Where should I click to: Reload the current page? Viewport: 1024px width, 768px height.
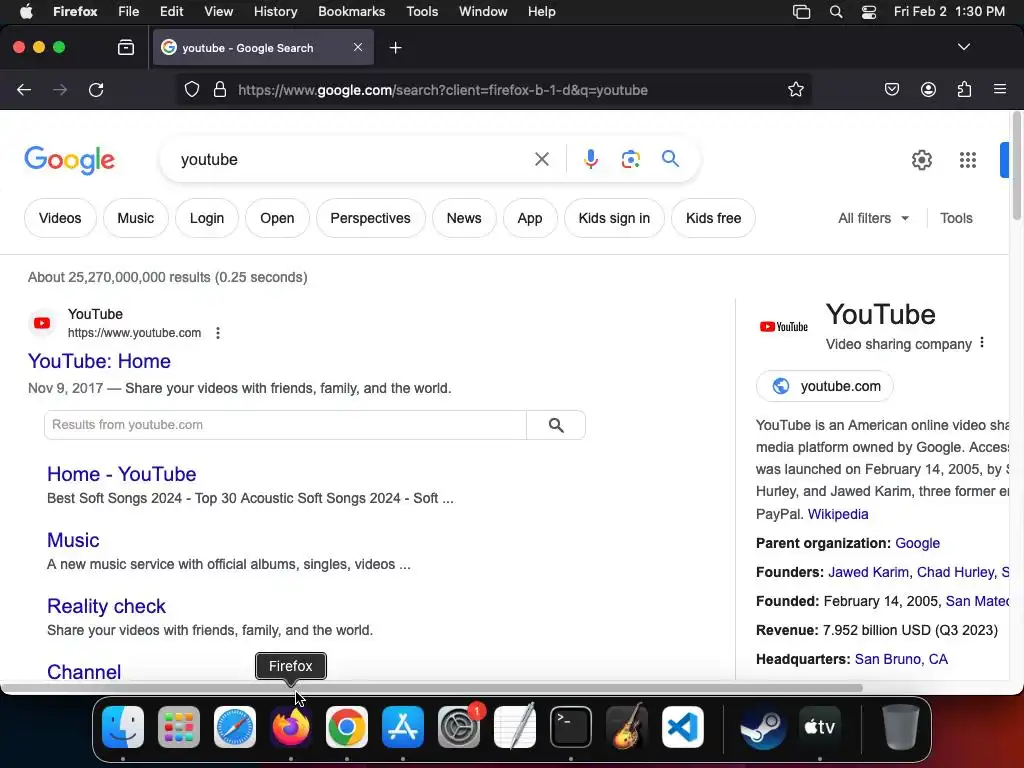point(96,89)
